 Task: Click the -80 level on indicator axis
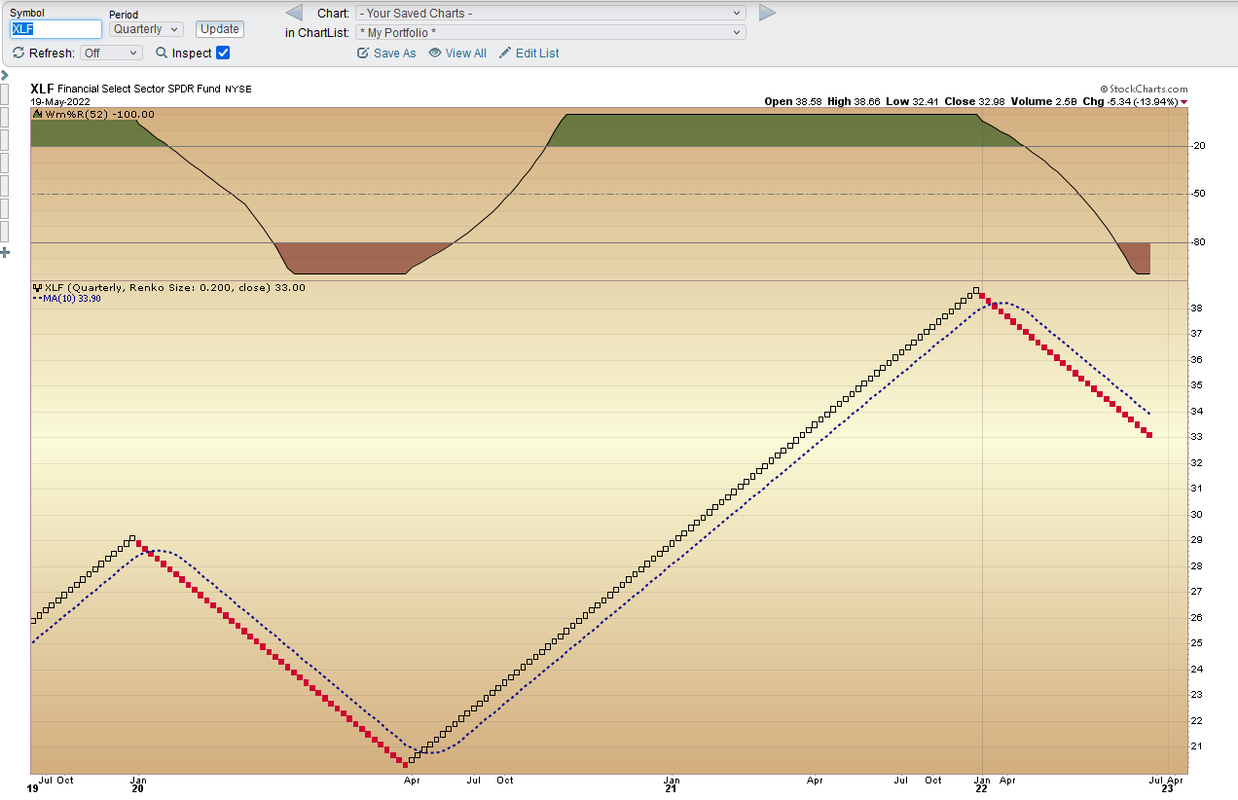point(1198,242)
